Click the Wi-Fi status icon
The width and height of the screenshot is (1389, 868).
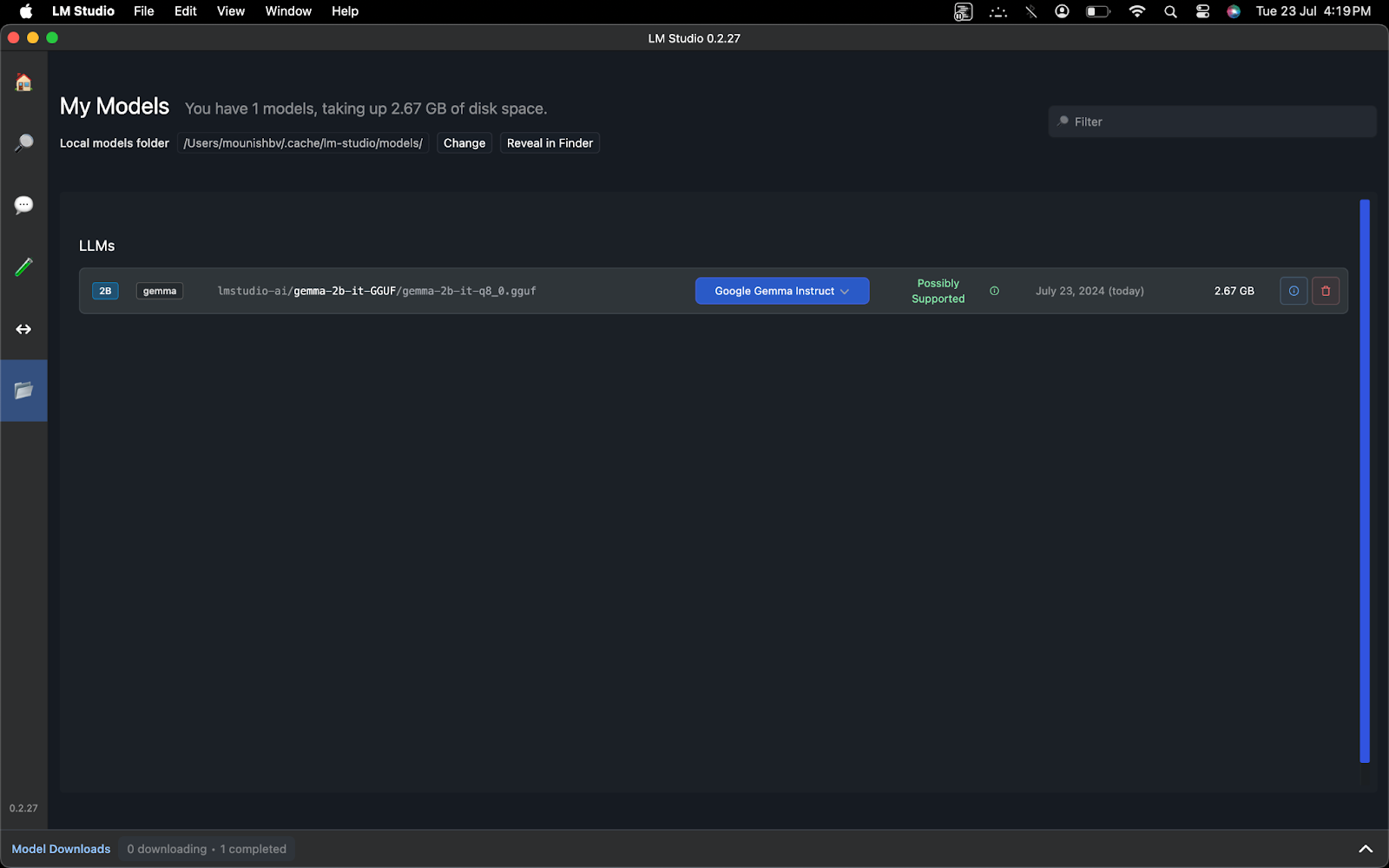1137,11
